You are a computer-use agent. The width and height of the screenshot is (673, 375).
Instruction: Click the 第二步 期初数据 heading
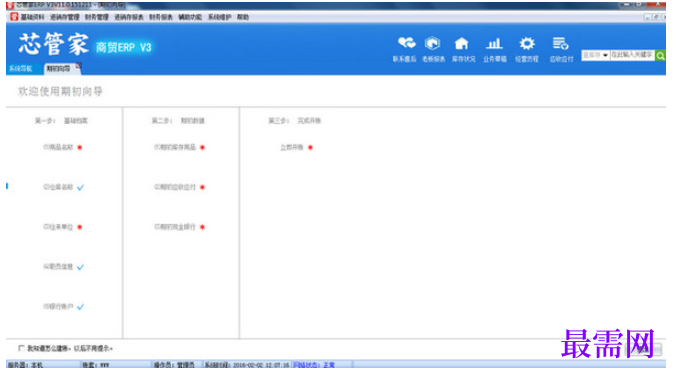pyautogui.click(x=178, y=121)
